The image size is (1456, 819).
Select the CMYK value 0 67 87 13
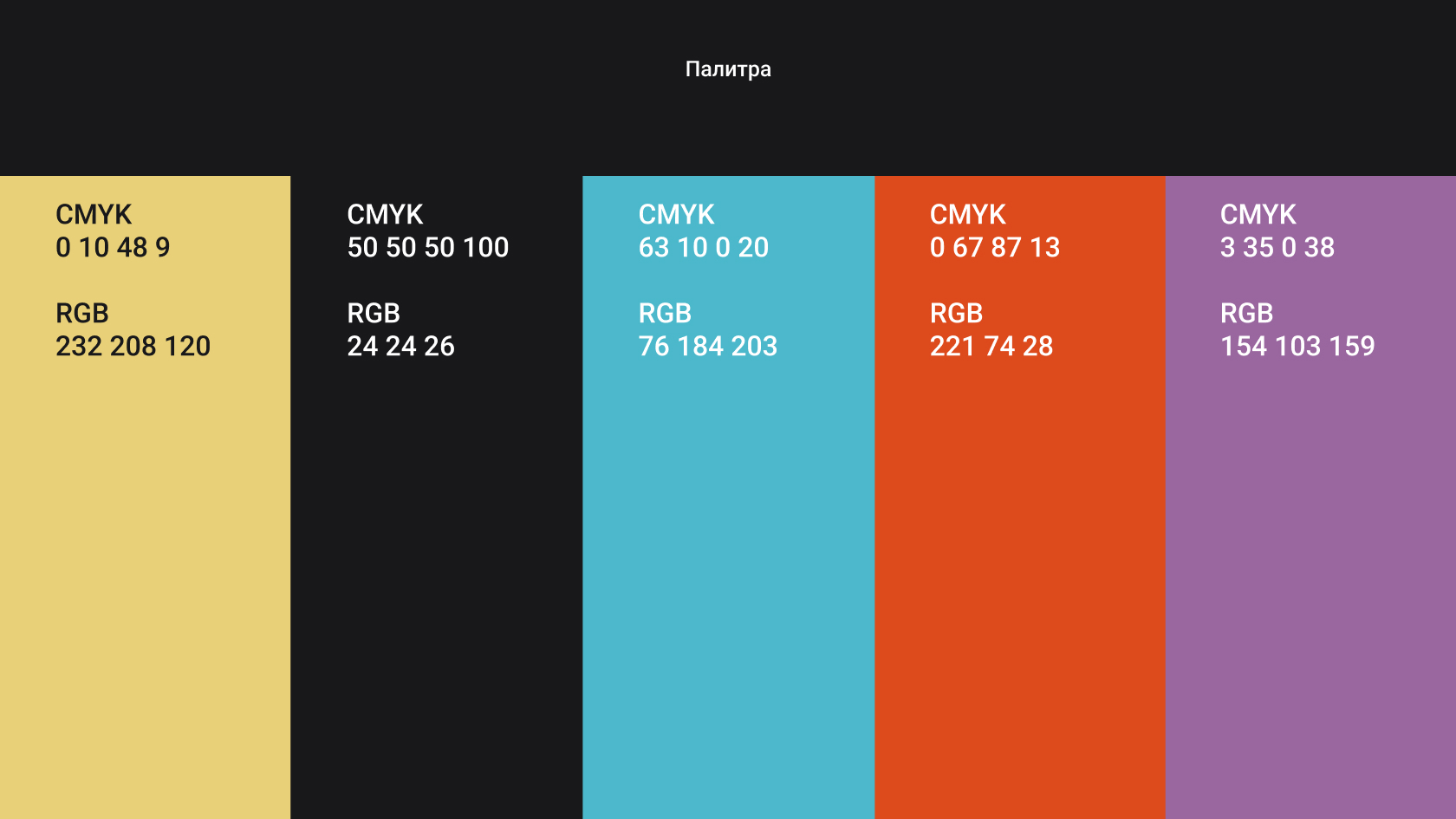tap(995, 248)
